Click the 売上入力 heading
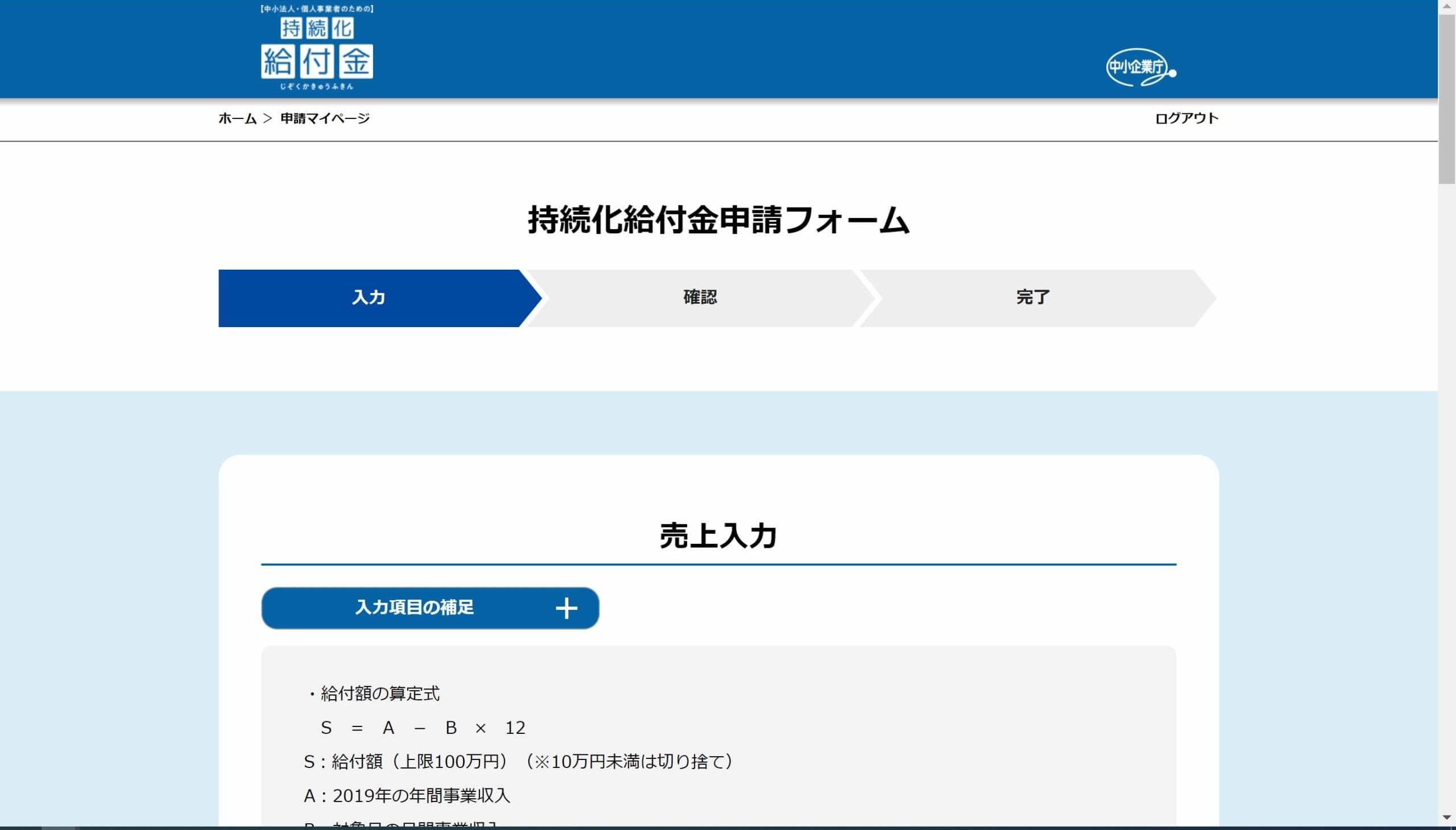The width and height of the screenshot is (1456, 830). [x=718, y=536]
